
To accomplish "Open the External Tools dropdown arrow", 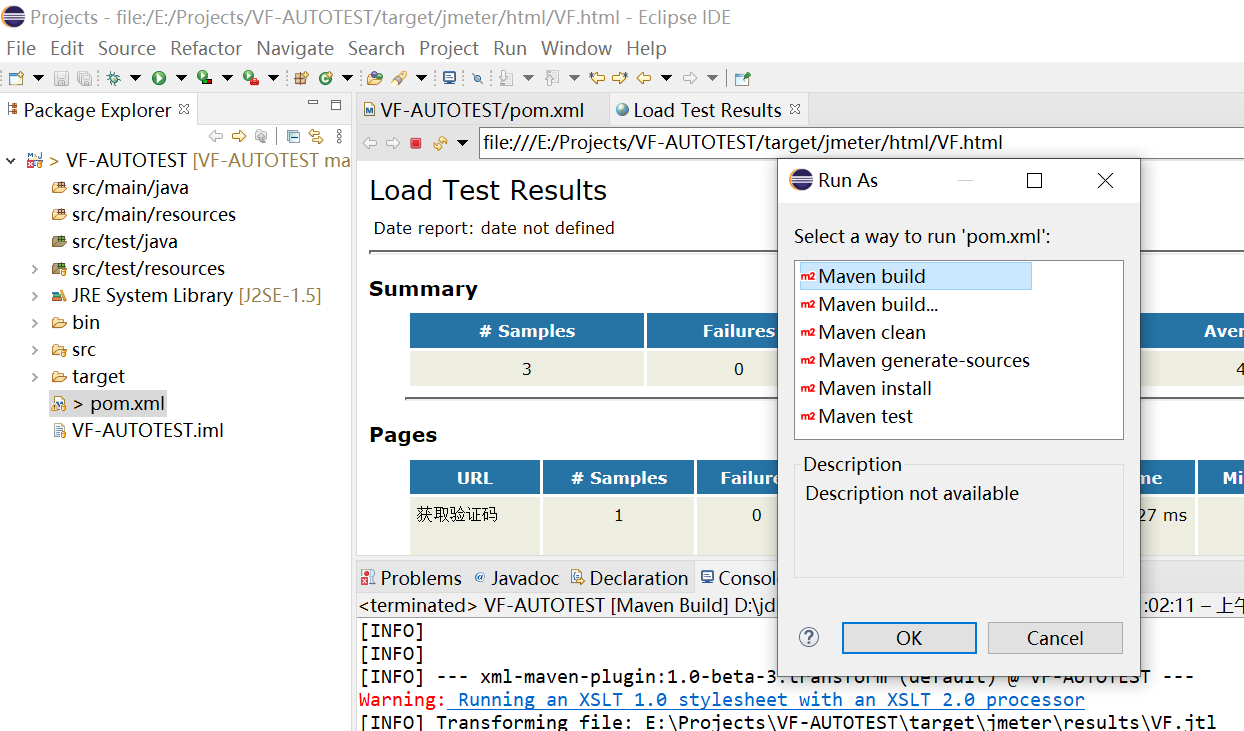I will [x=273, y=78].
